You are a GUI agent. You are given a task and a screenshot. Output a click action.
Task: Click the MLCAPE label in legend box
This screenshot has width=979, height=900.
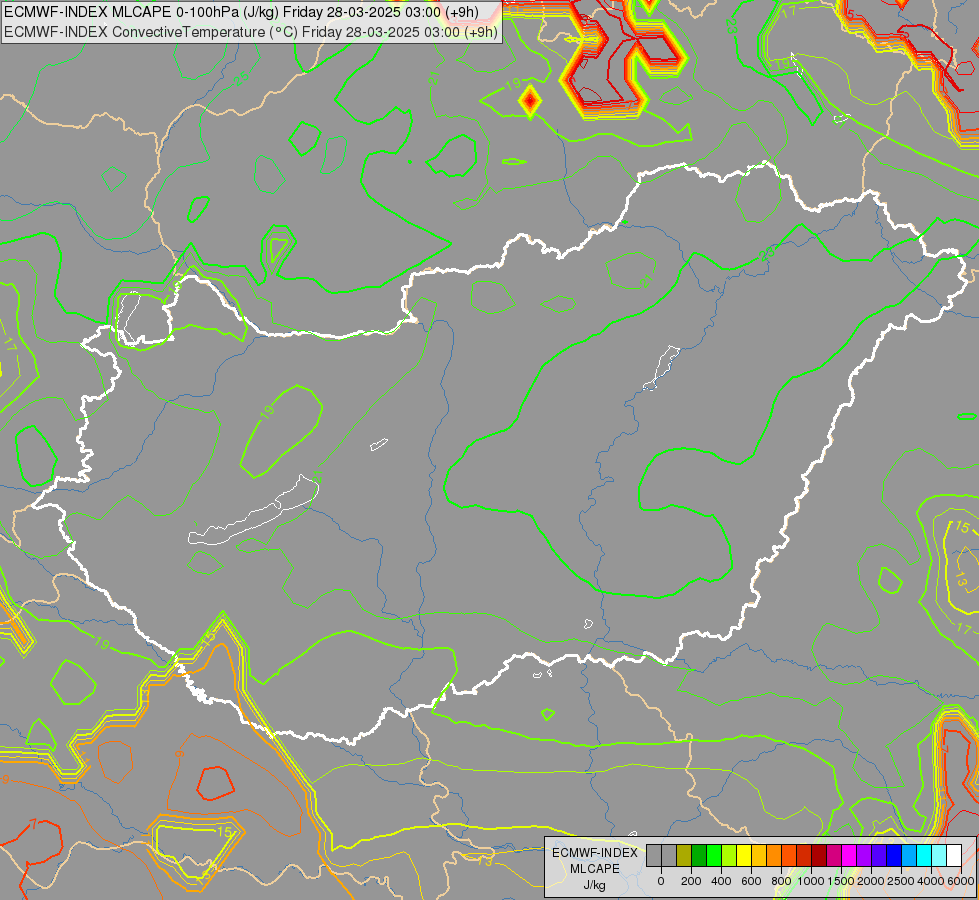point(595,869)
